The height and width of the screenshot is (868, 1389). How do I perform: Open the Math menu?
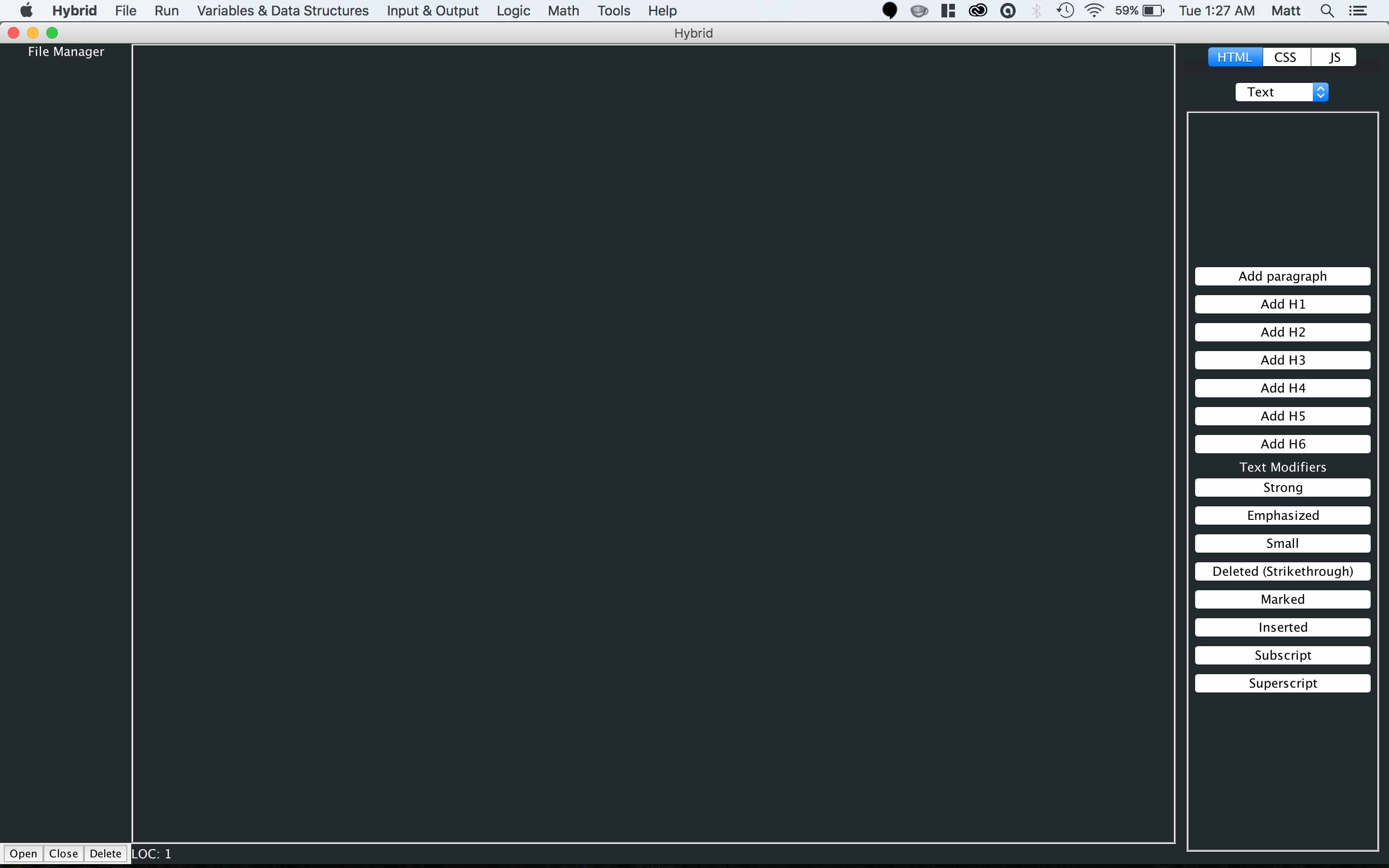pos(563,10)
